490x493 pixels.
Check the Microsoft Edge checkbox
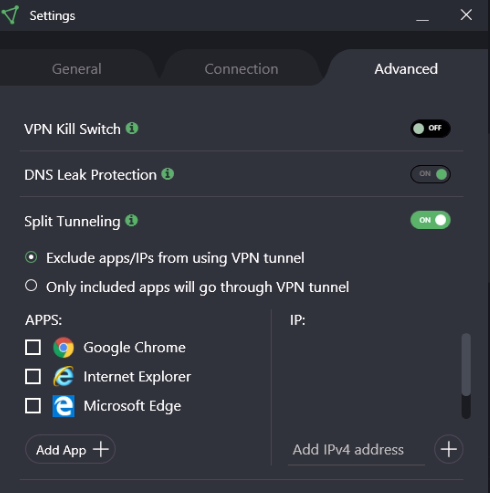[33, 406]
